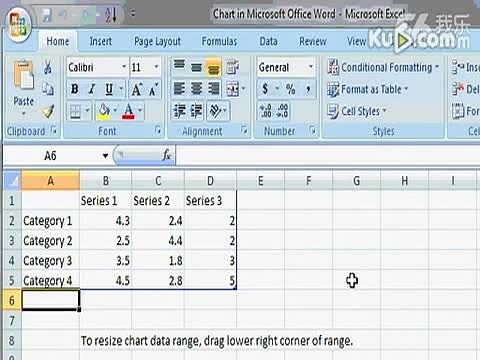The height and width of the screenshot is (360, 480).
Task: Open Format as Table gallery
Action: [368, 89]
